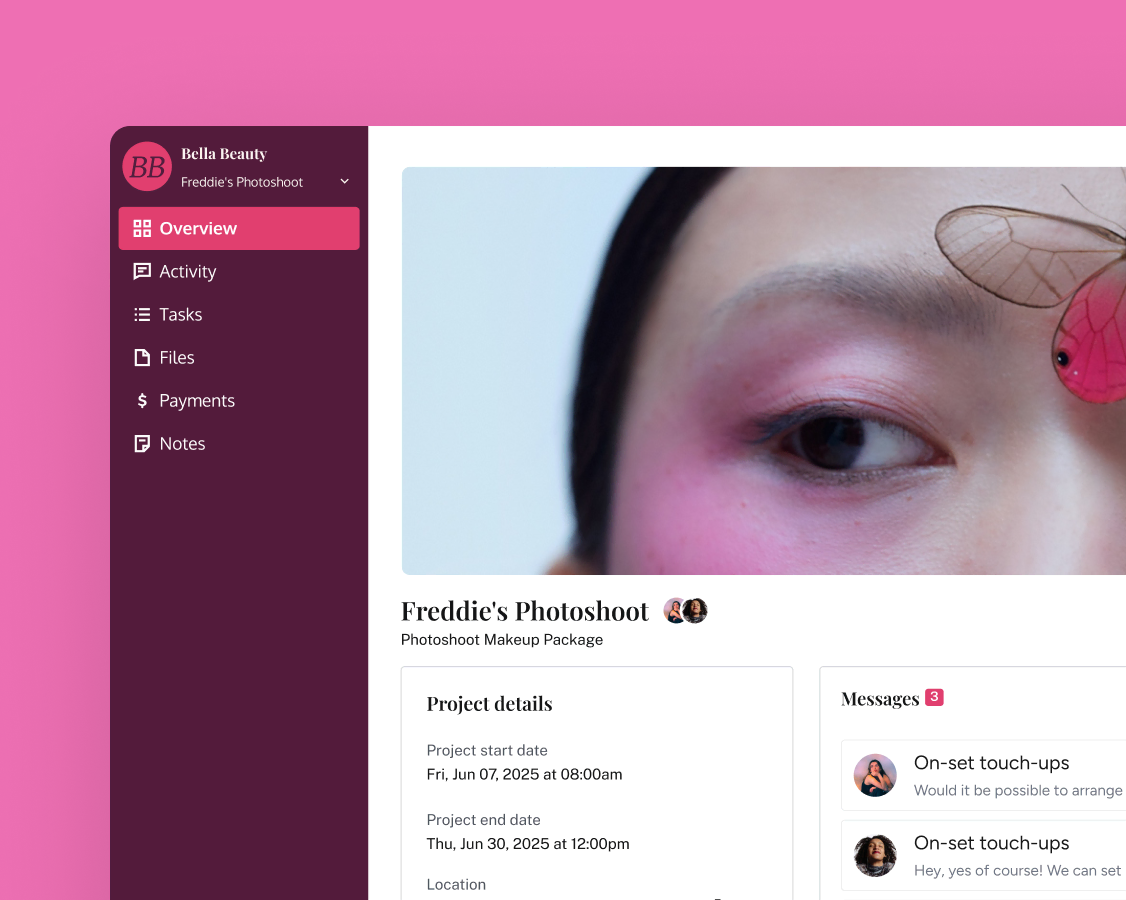Click the Overview grid icon

click(142, 228)
